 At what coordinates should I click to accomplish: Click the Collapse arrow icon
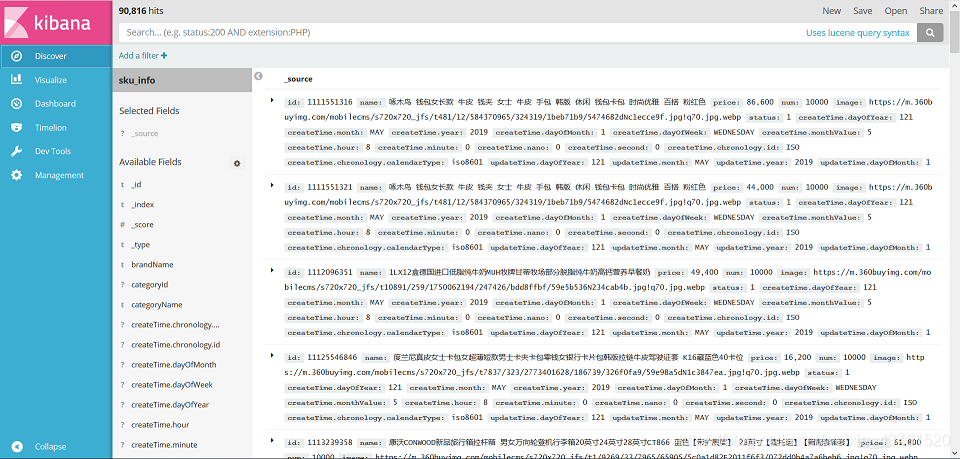pyautogui.click(x=17, y=447)
